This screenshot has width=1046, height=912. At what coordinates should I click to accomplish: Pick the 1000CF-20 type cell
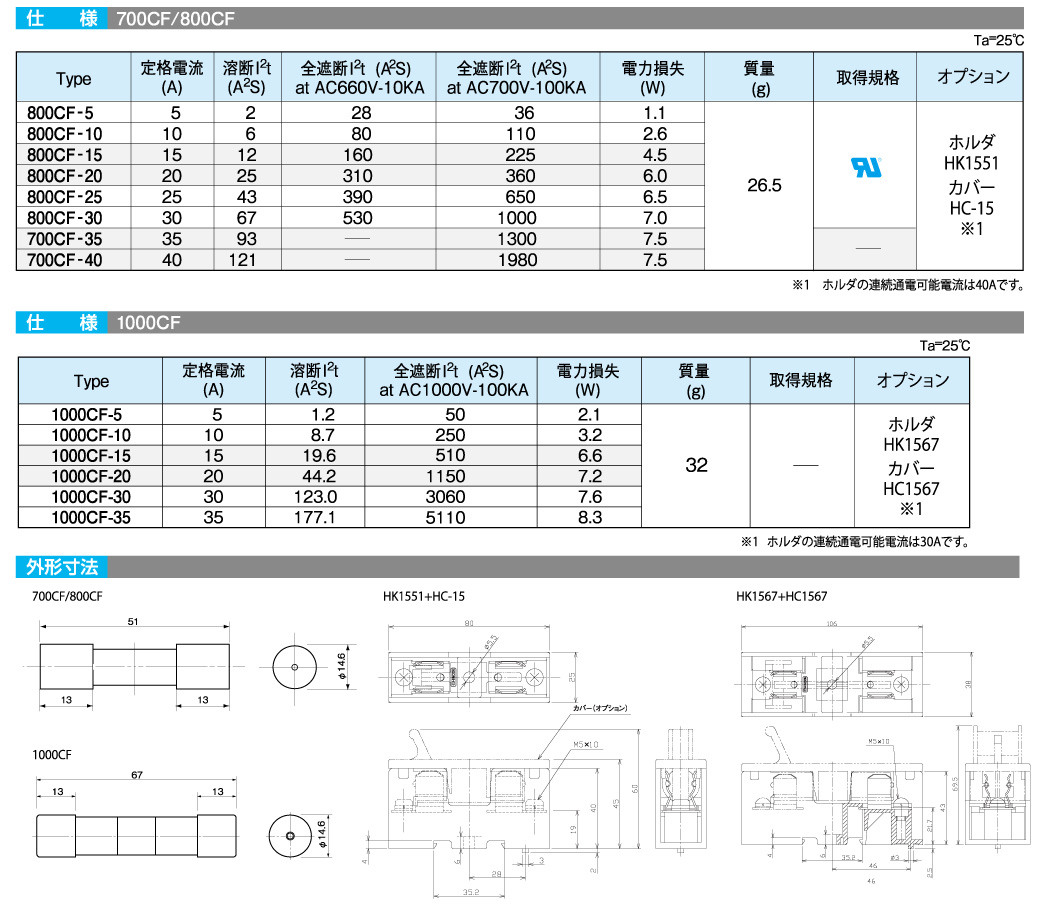point(91,476)
